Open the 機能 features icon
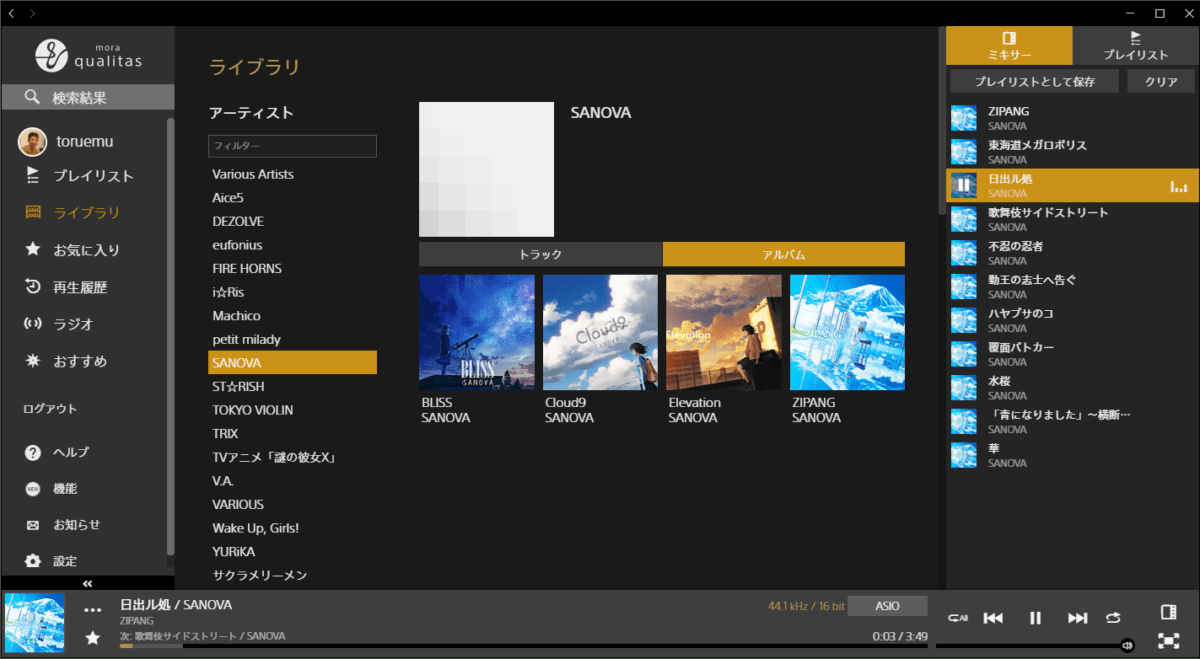The width and height of the screenshot is (1200, 659). coord(33,489)
